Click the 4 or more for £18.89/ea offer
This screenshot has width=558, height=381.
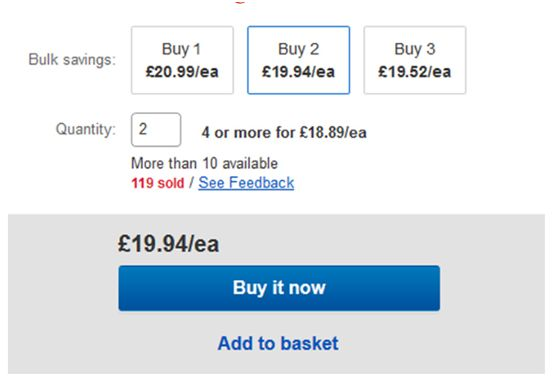[284, 133]
